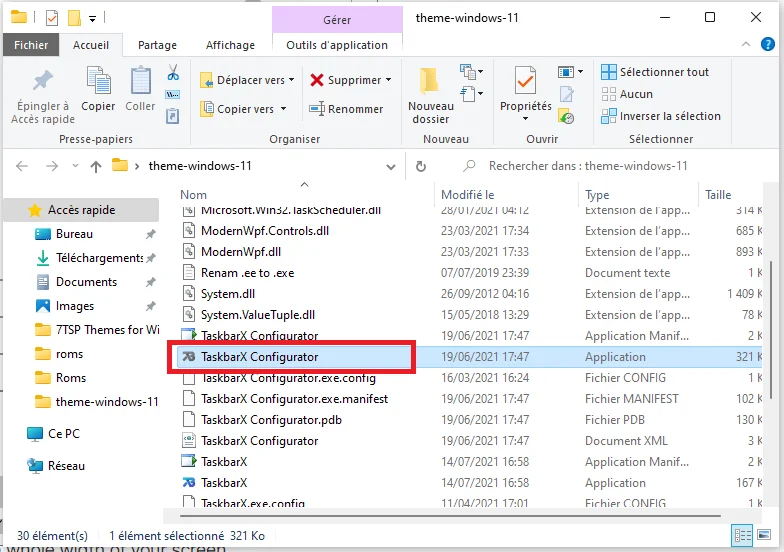This screenshot has height=552, width=784.
Task: Collapse the ribbon with the chevron
Action: tap(746, 44)
